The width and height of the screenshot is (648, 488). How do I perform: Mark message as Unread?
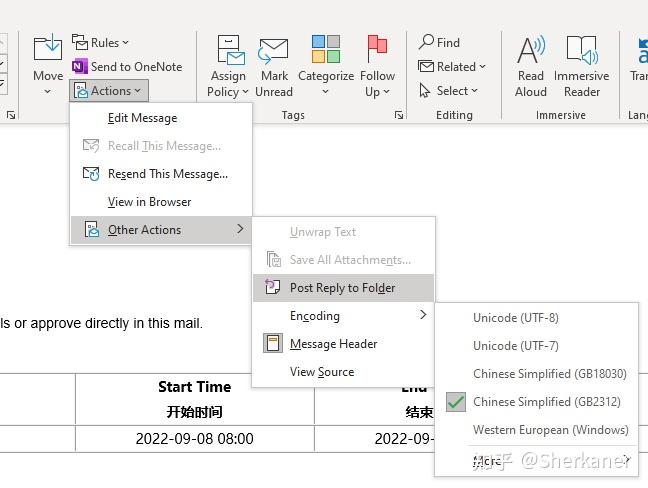pos(274,66)
